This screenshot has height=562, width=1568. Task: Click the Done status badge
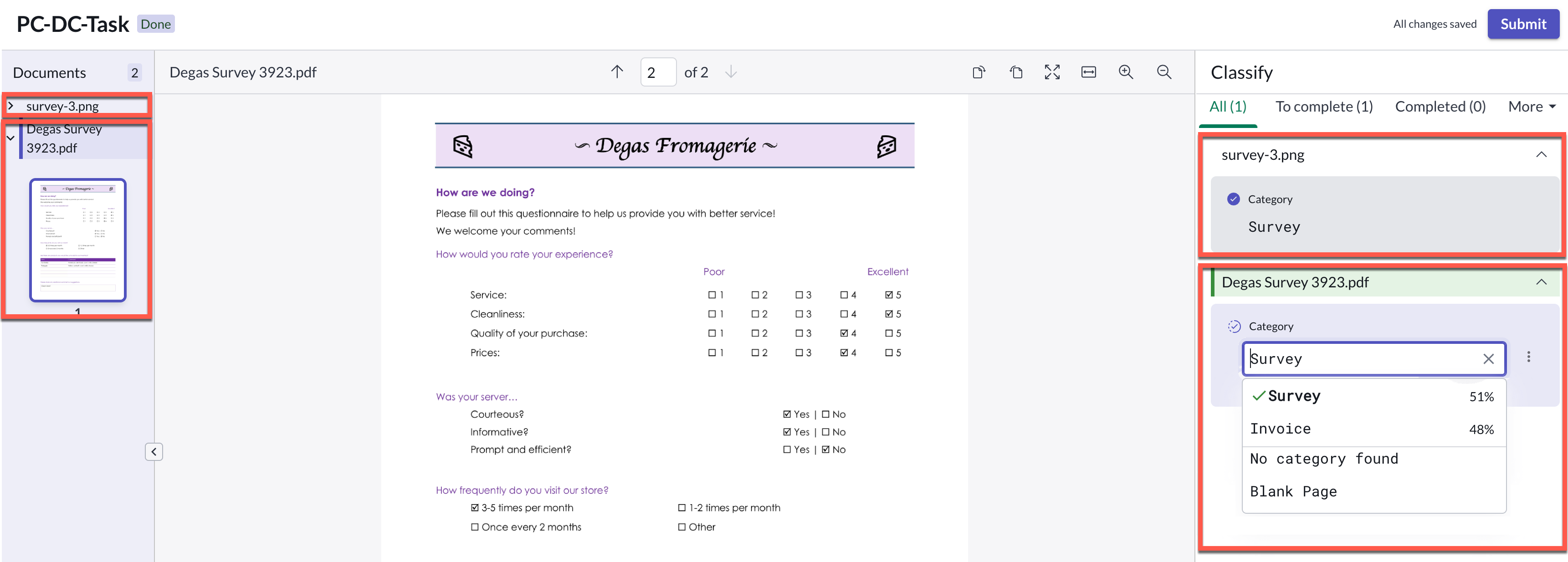click(156, 24)
